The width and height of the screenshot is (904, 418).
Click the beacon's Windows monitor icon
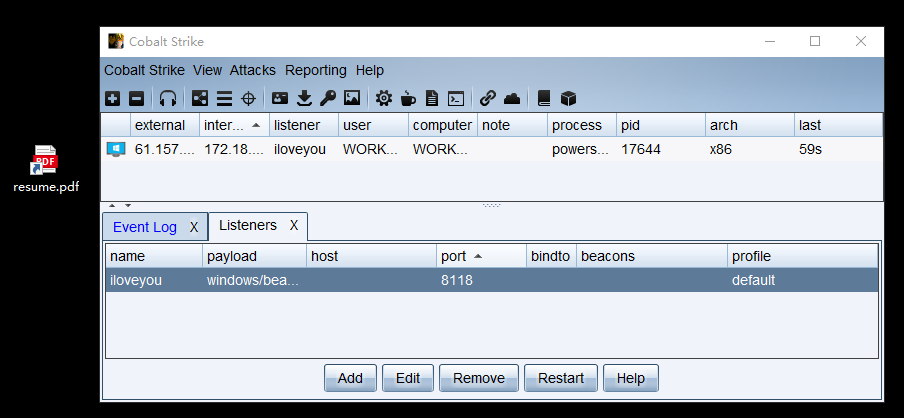click(x=116, y=150)
